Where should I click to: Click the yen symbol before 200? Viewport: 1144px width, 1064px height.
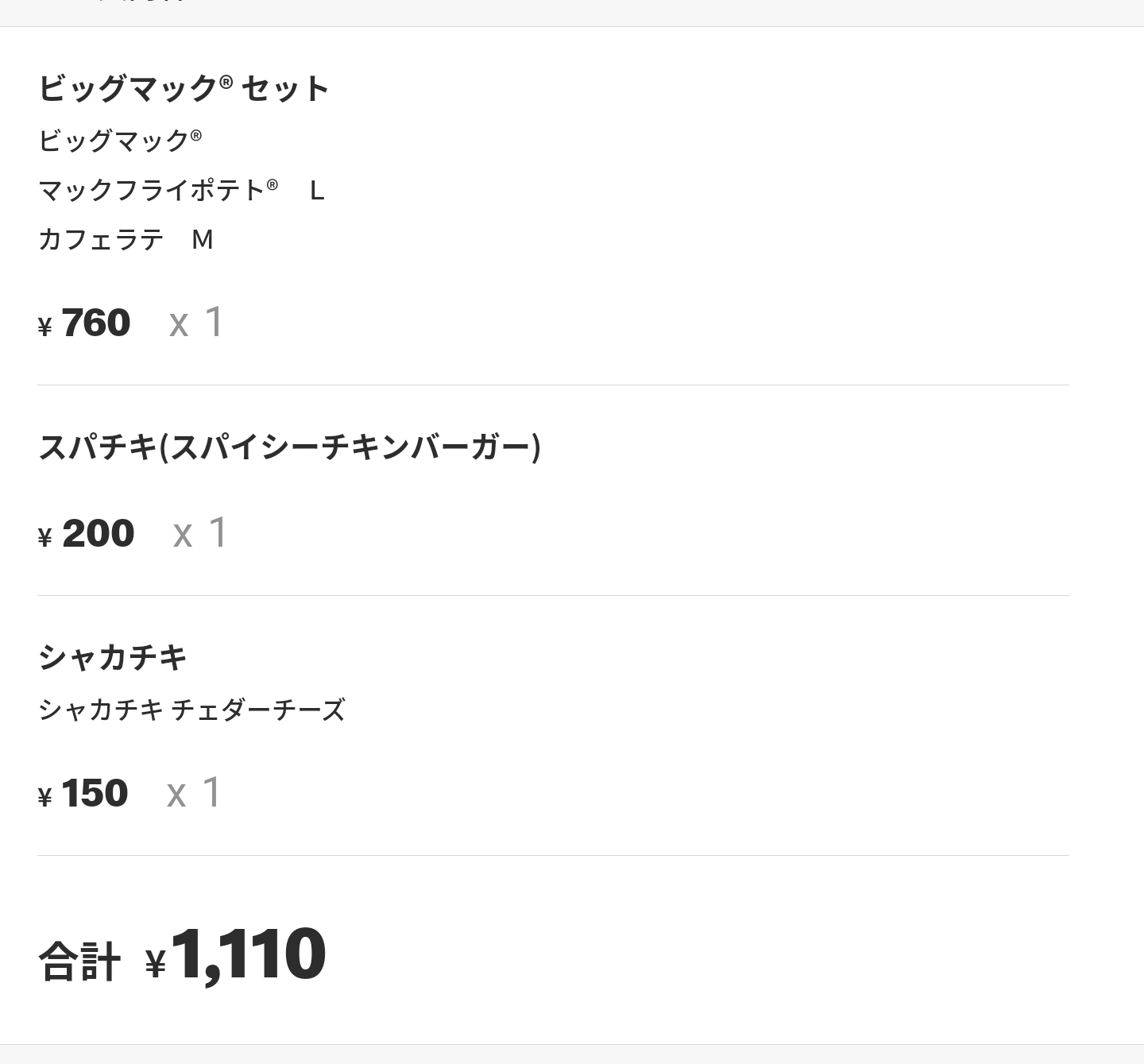pyautogui.click(x=45, y=538)
